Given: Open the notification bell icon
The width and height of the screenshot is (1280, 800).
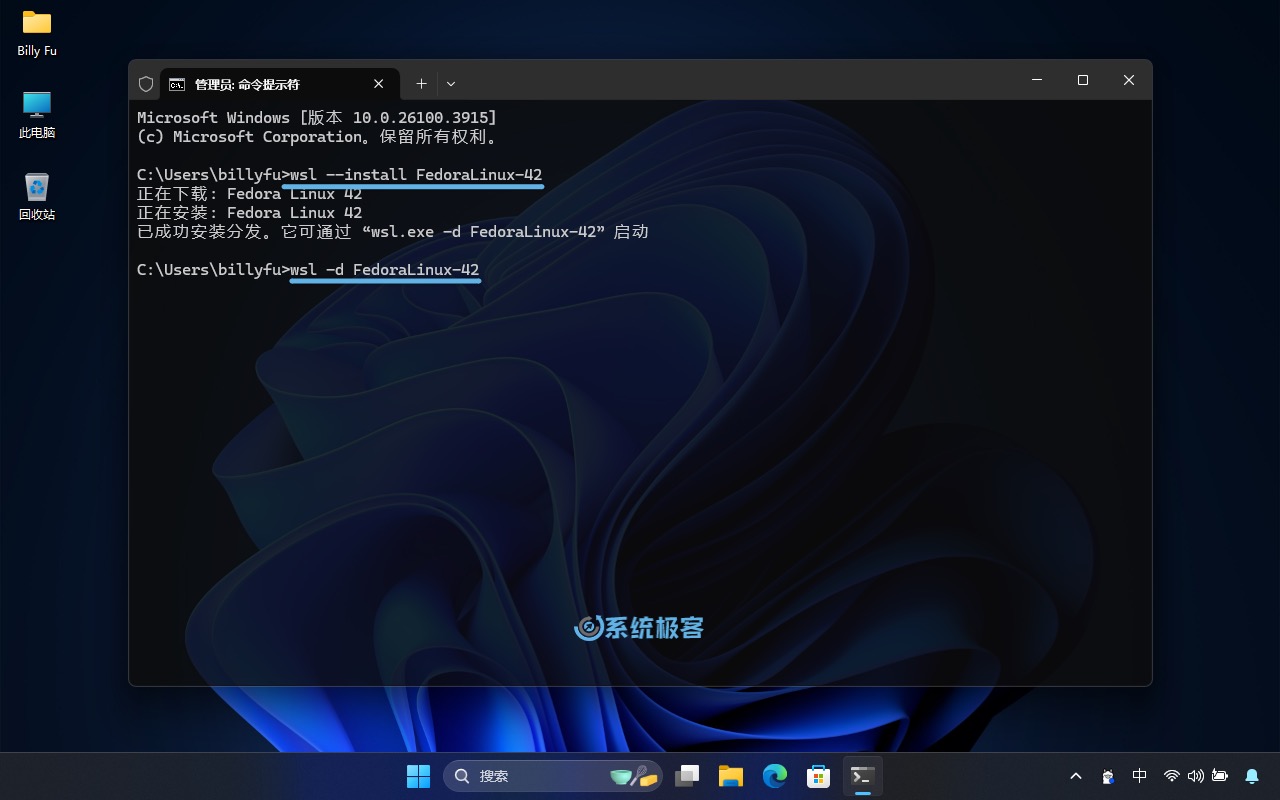Looking at the screenshot, I should [1252, 776].
